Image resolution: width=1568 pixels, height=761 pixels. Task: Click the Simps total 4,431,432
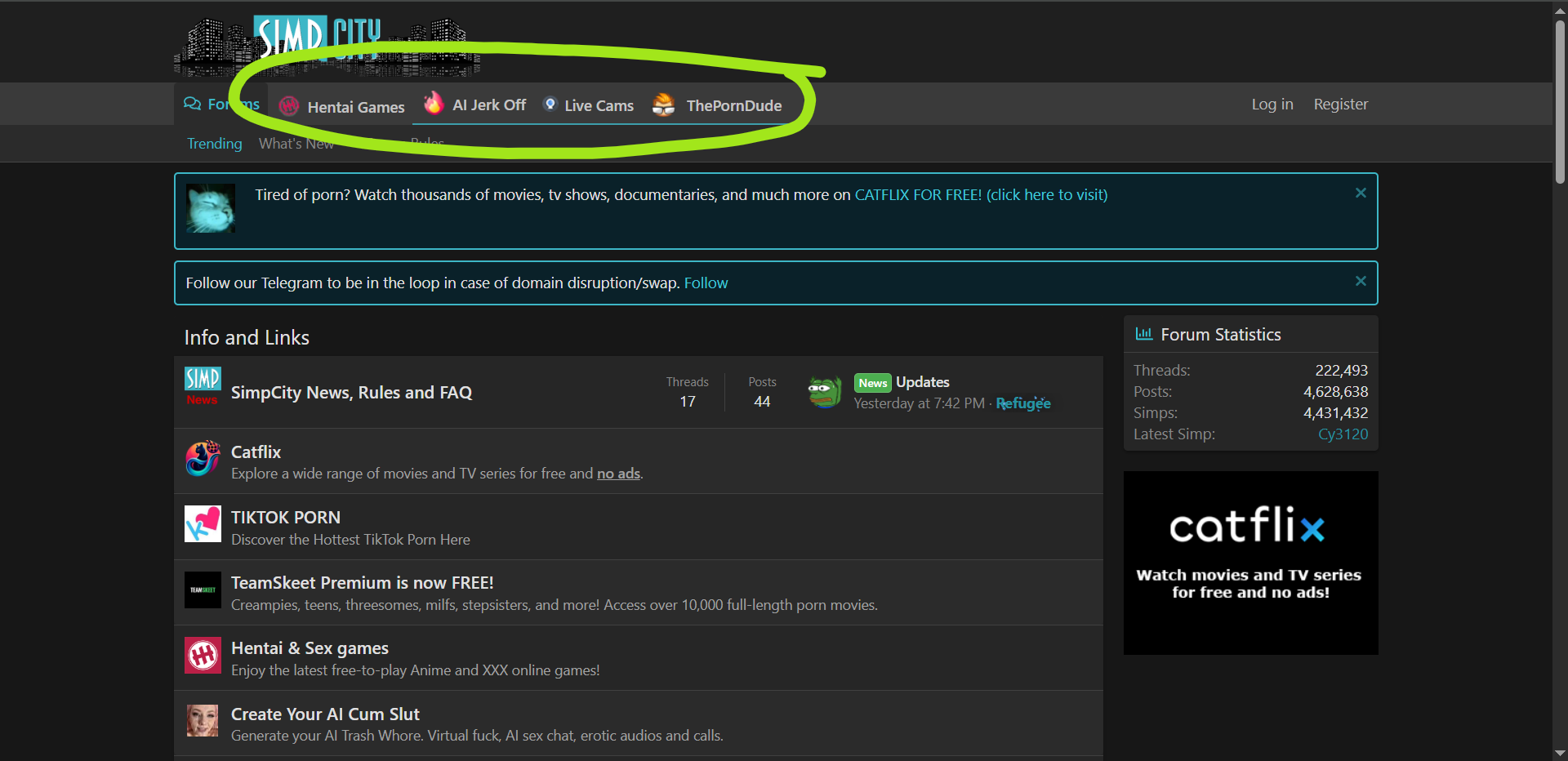1336,413
